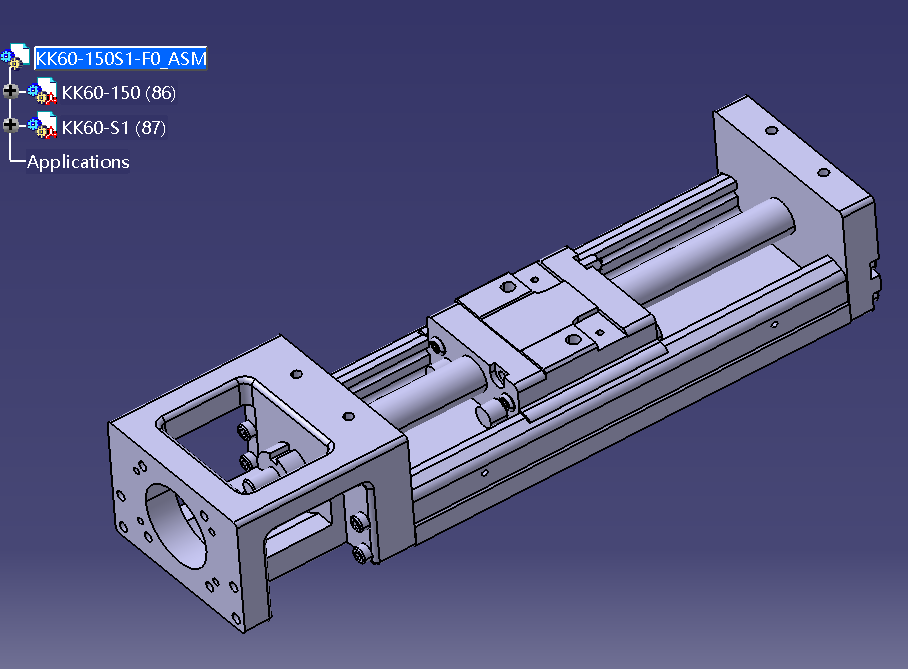Select the KK60-150S1-F0_ASM root label
Image resolution: width=908 pixels, height=669 pixels.
pyautogui.click(x=121, y=59)
